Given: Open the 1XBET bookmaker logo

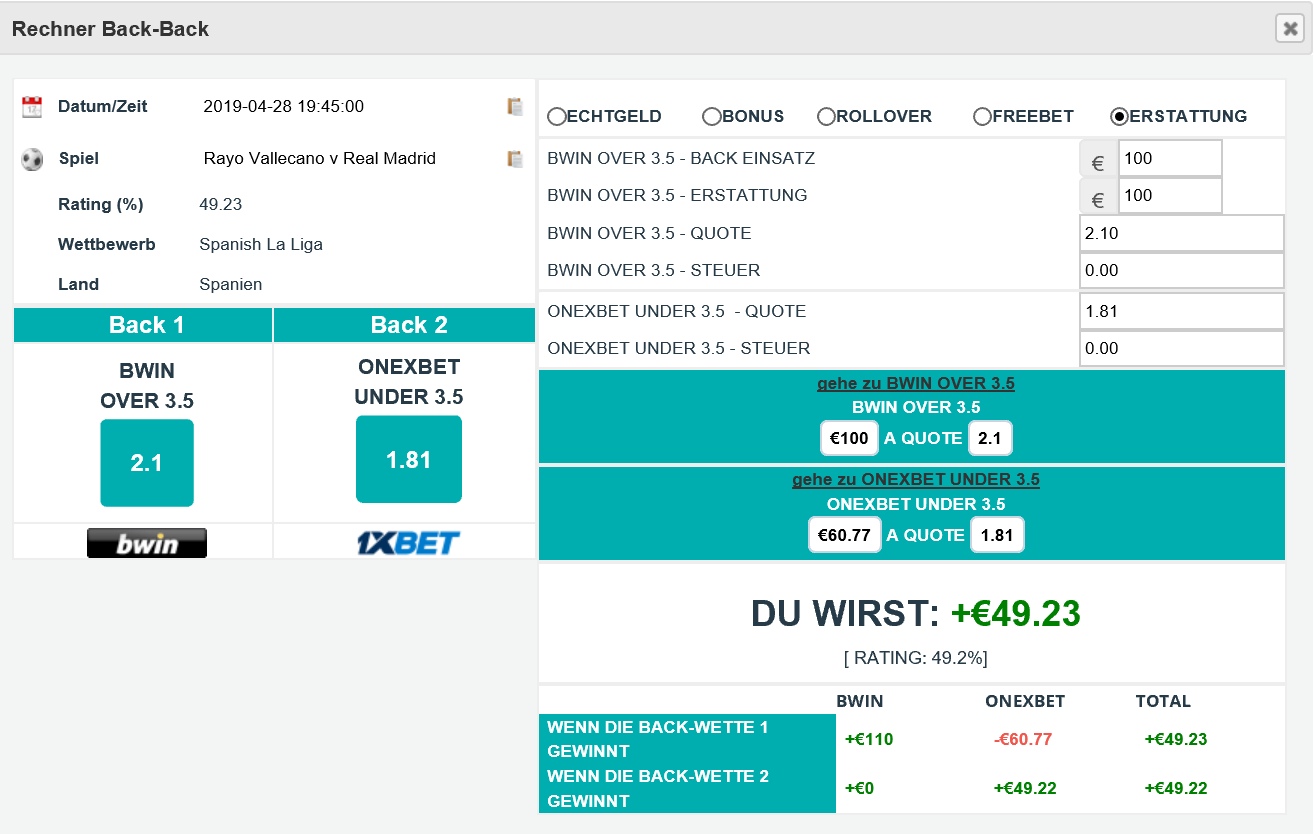Looking at the screenshot, I should [408, 543].
